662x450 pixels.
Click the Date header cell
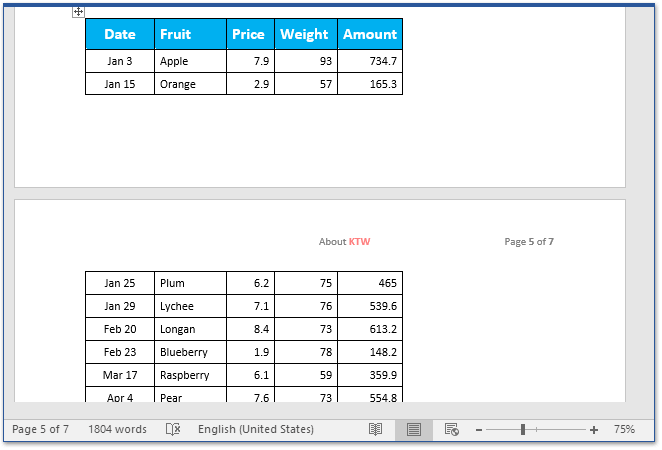coord(120,34)
